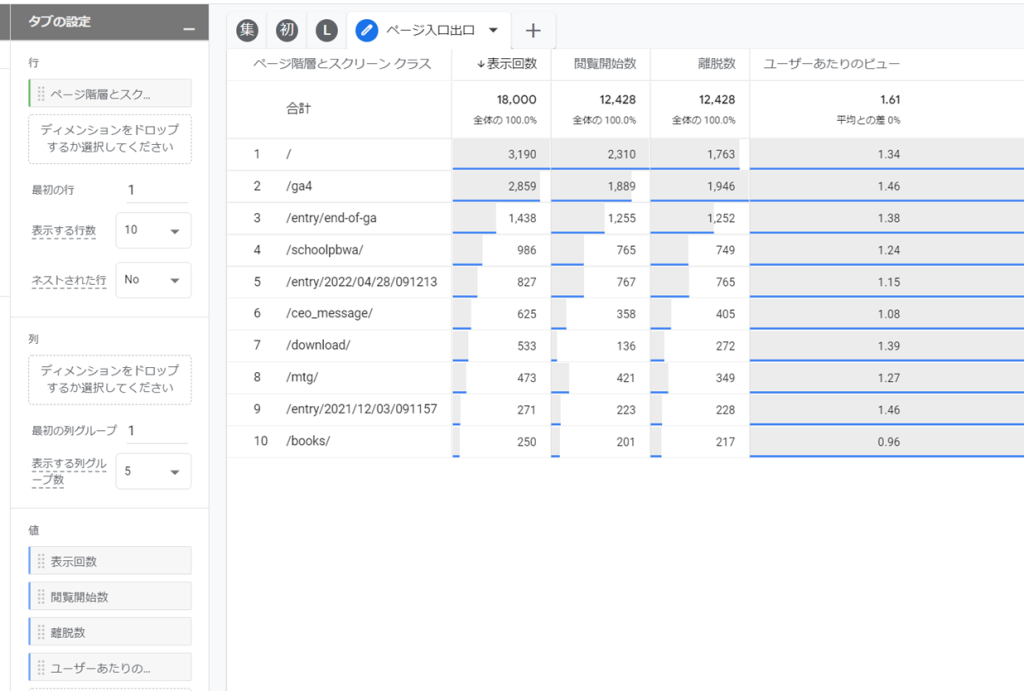
Task: Select the ページ入口出口 tab
Action: 430,30
